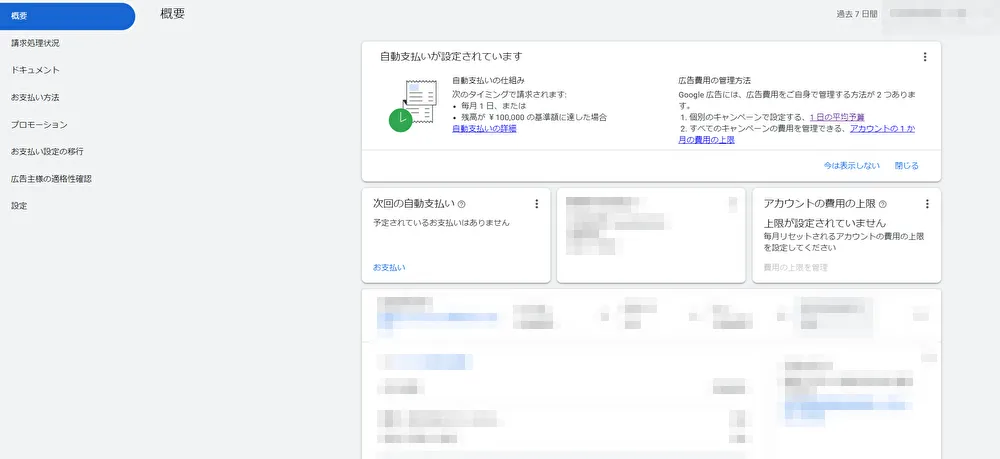This screenshot has width=1000, height=459.
Task: Go to 請求処理状況 in sidebar
Action: (x=36, y=43)
